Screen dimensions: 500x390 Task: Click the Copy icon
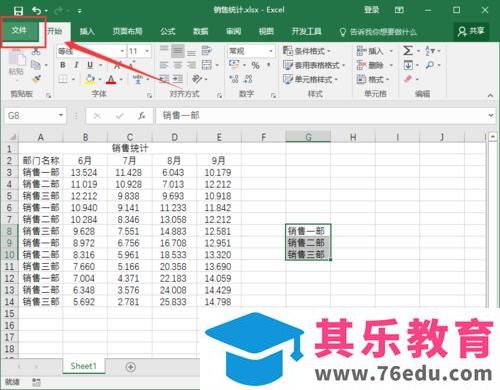click(36, 65)
